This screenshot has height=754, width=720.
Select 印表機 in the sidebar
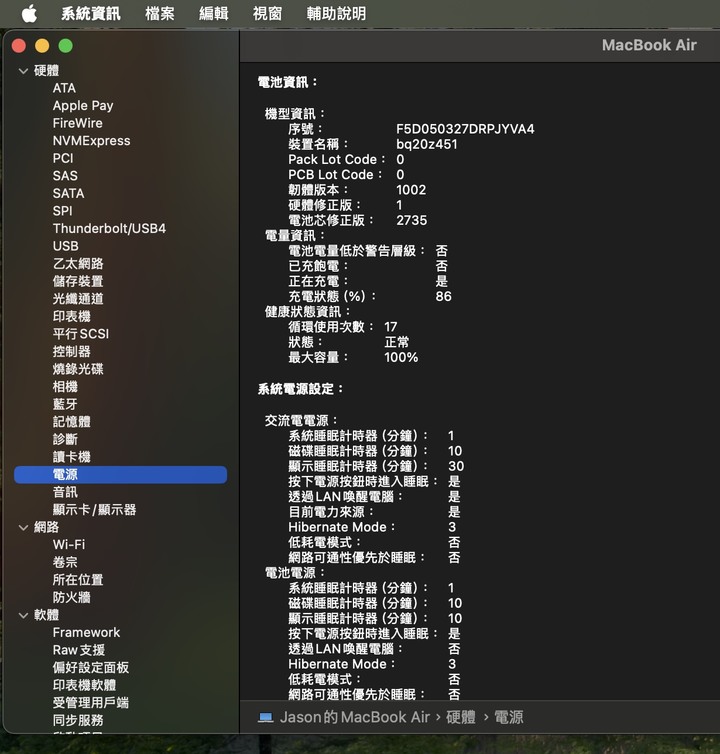[72, 316]
